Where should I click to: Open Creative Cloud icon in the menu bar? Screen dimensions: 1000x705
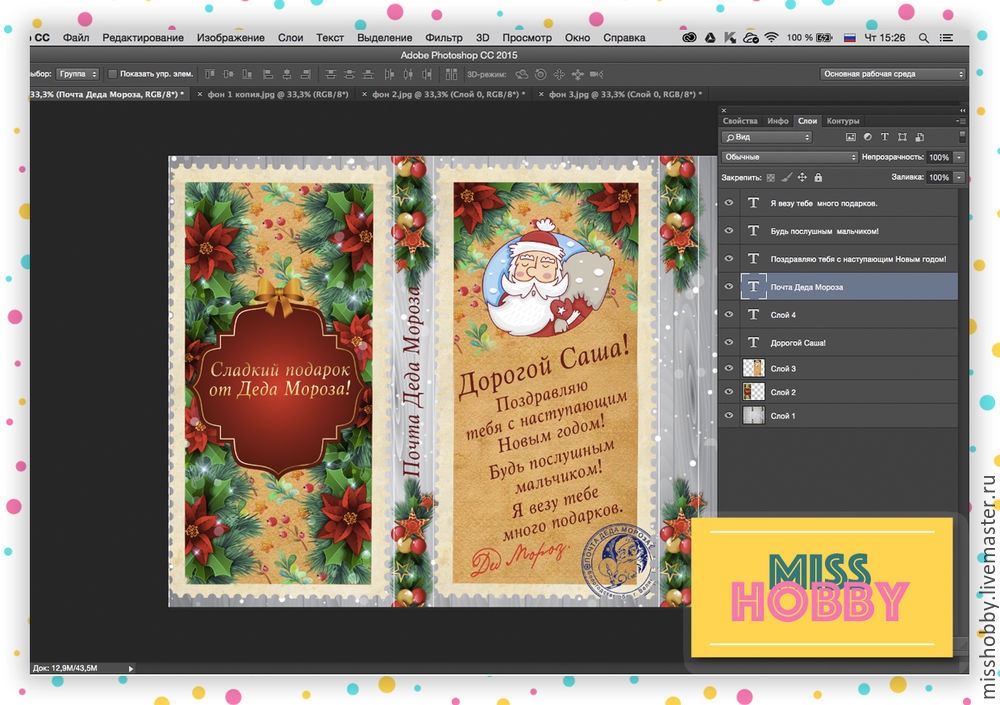pos(689,37)
